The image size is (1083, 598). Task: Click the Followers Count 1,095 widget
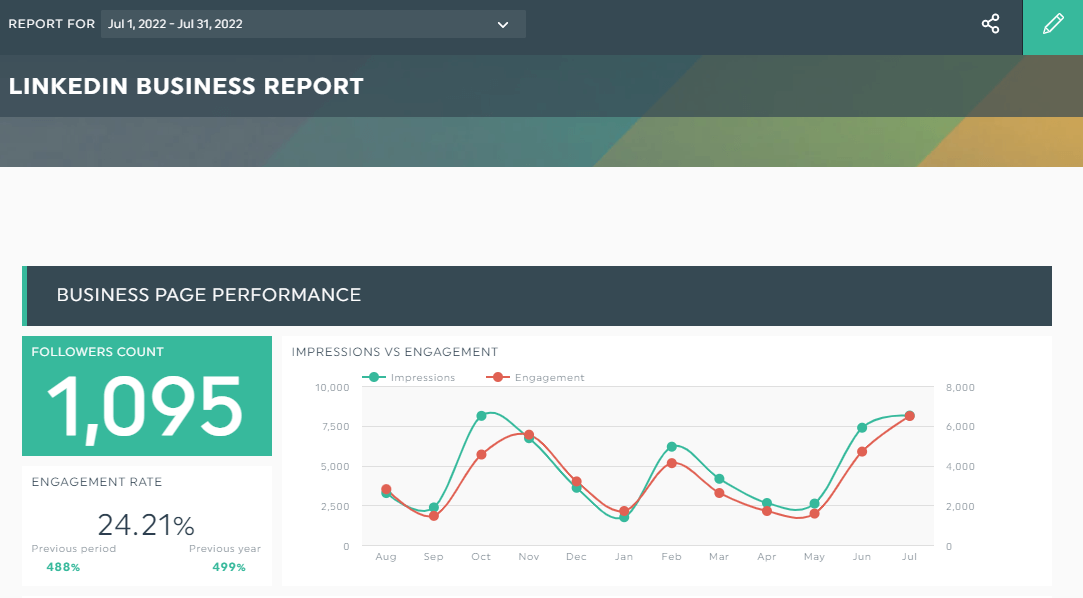coord(147,396)
